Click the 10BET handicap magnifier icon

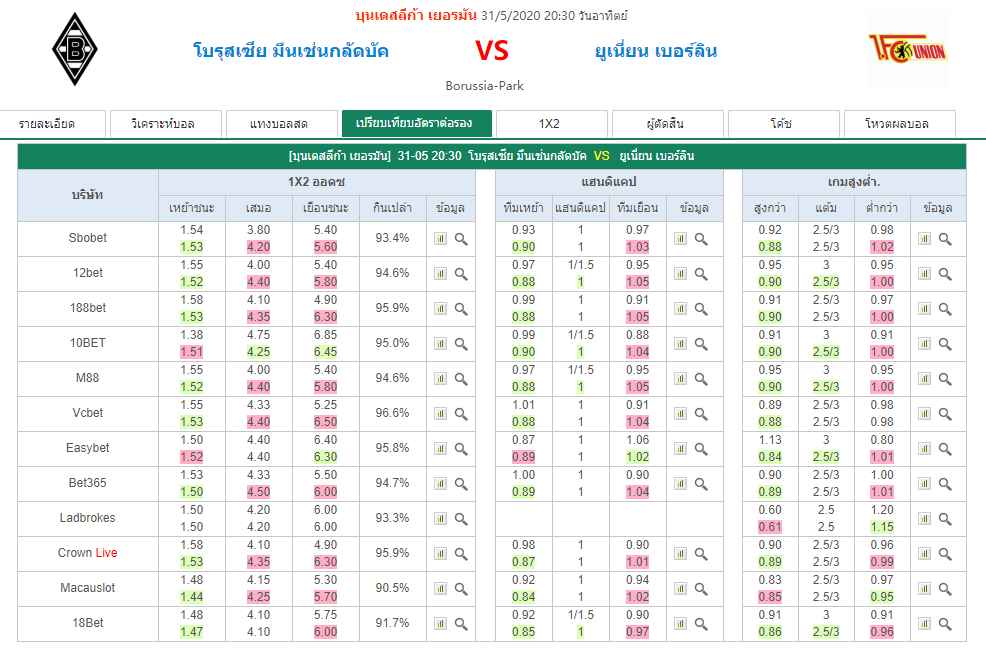click(701, 344)
